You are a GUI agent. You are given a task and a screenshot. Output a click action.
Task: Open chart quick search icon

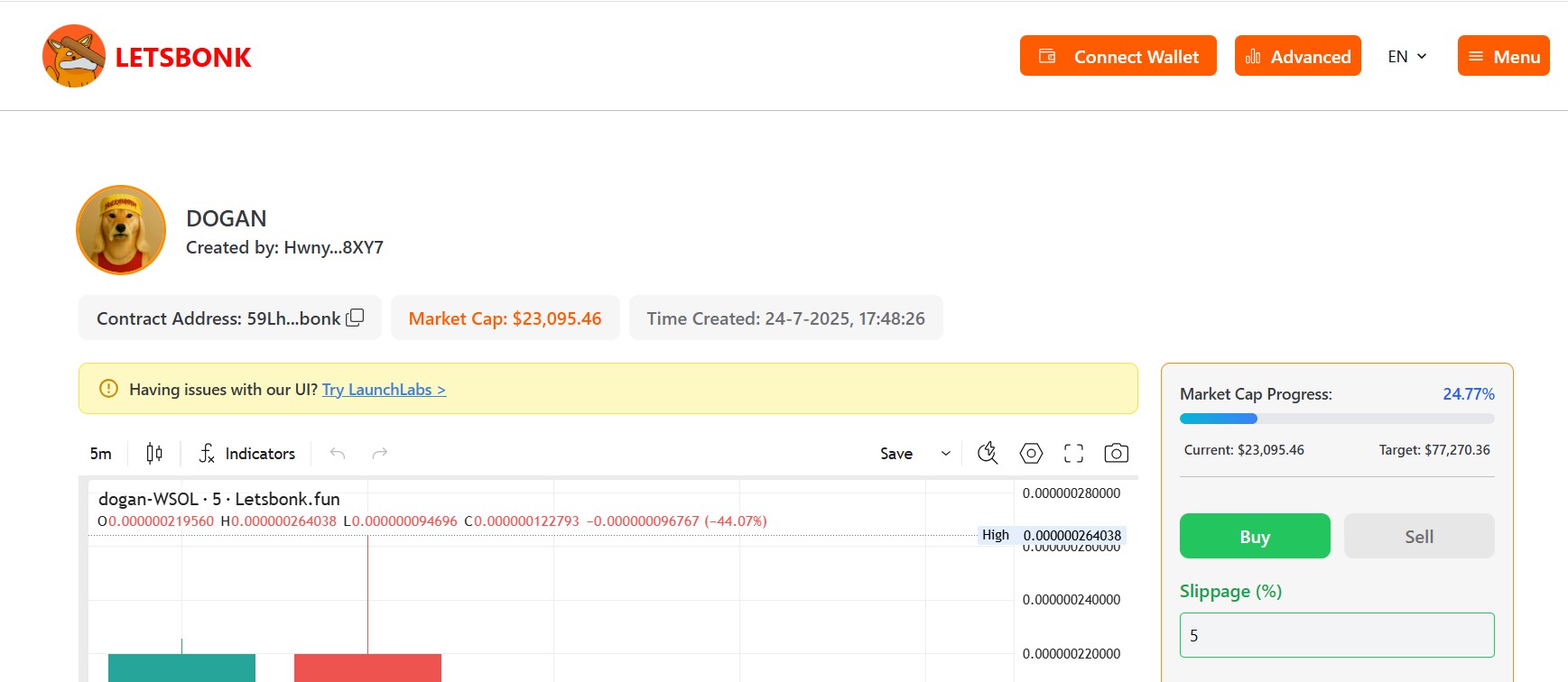pos(988,453)
